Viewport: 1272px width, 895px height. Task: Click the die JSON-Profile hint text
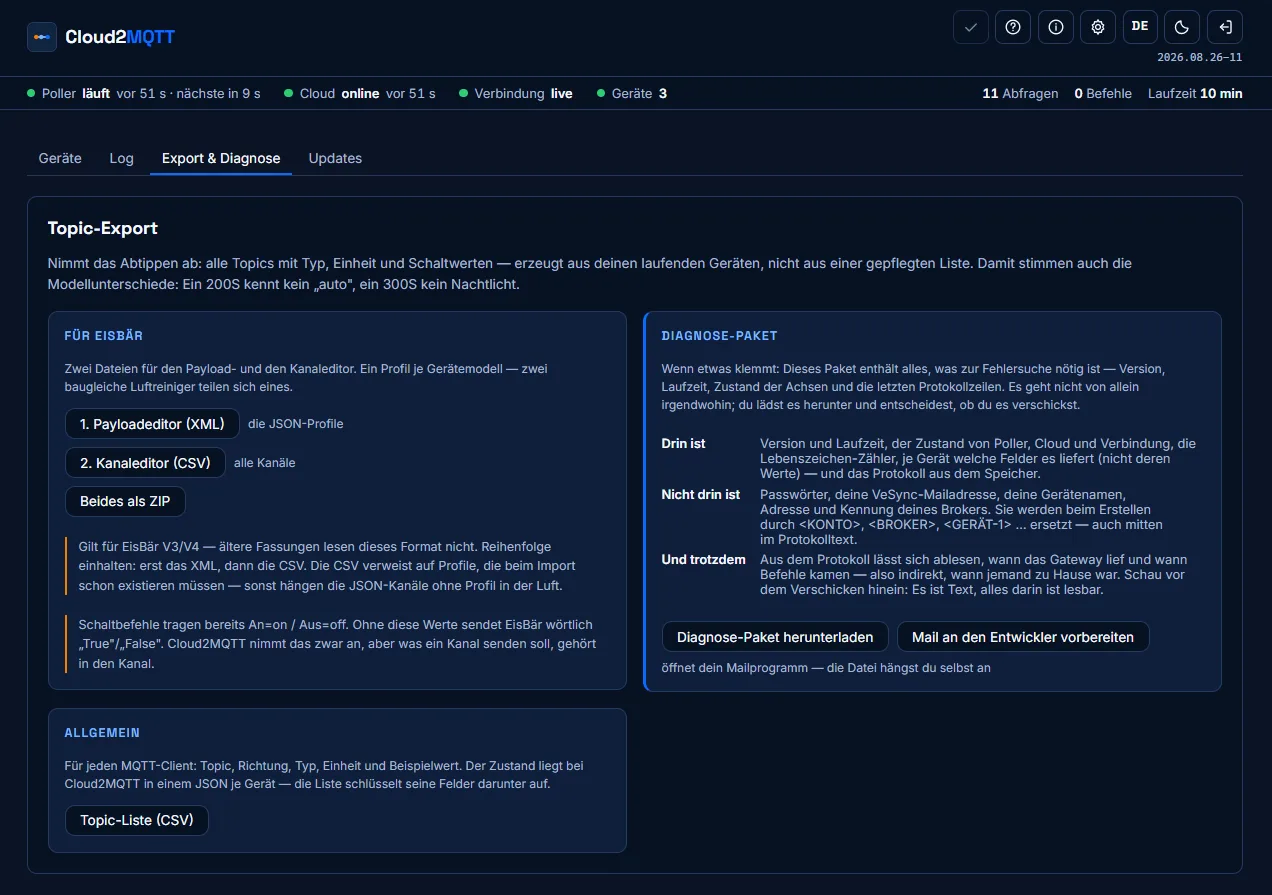tap(296, 424)
